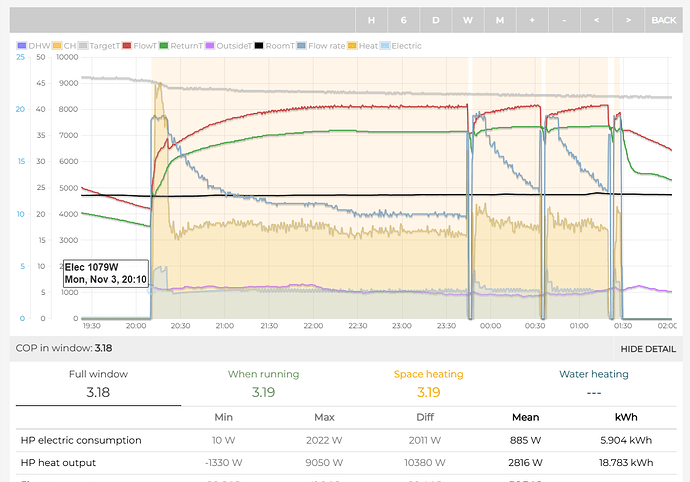Switch to the D (day) view
690x482 pixels.
point(435,19)
